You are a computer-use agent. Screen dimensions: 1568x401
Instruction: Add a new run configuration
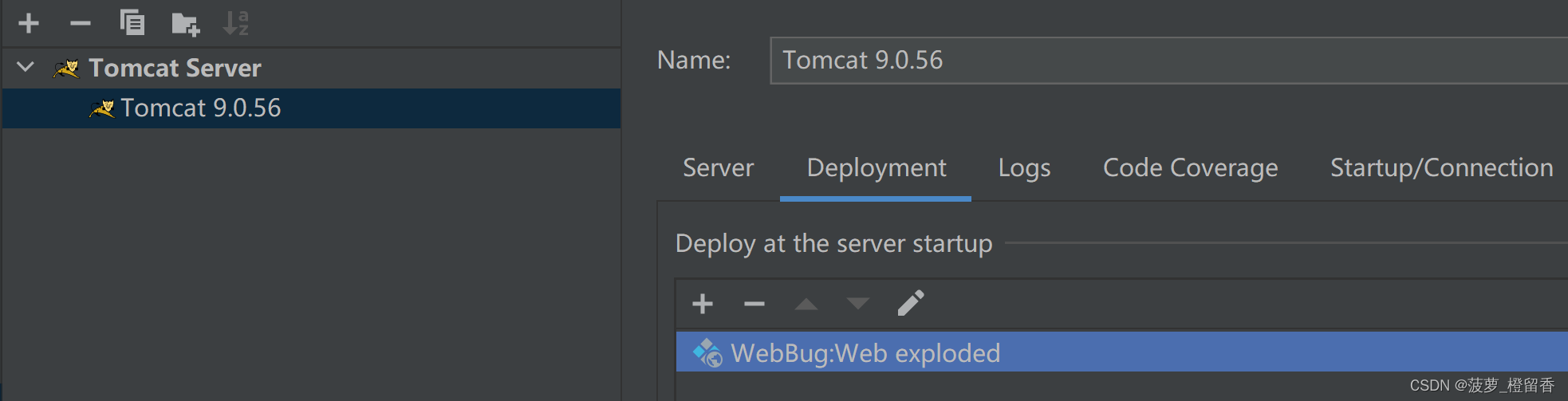(29, 23)
